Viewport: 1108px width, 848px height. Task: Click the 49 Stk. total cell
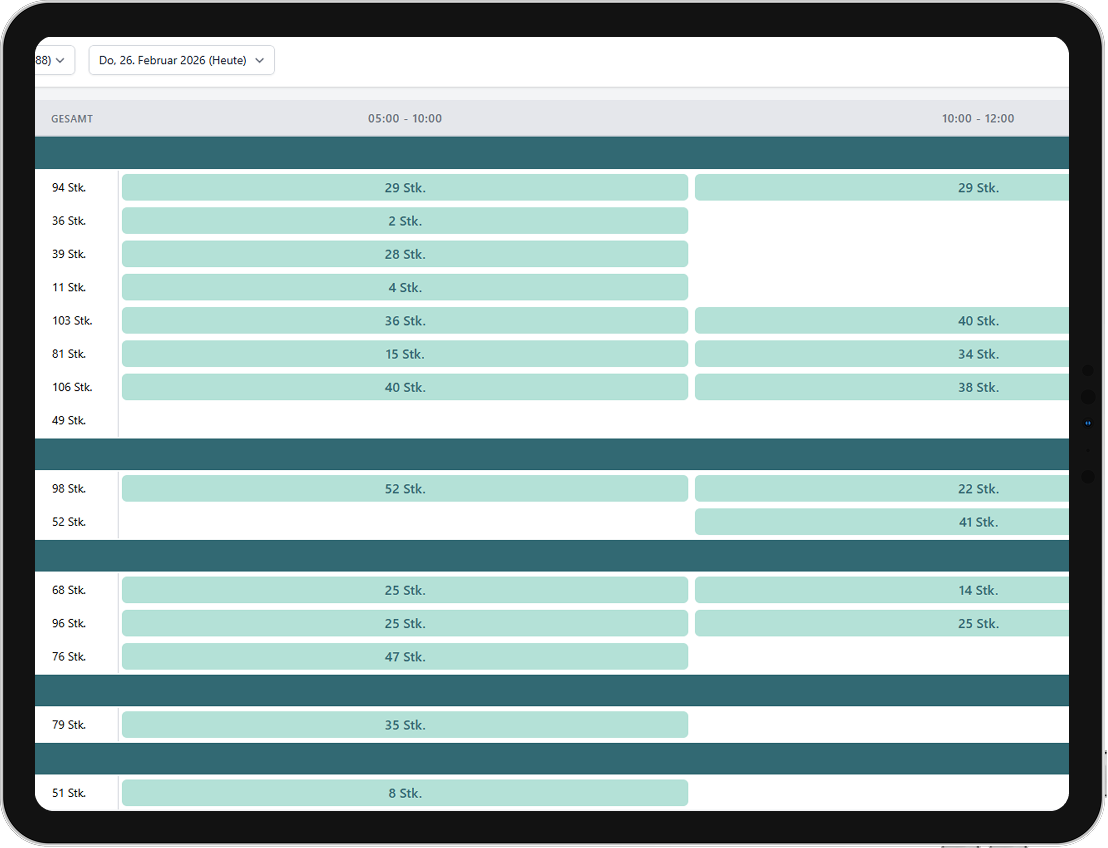[x=69, y=420]
